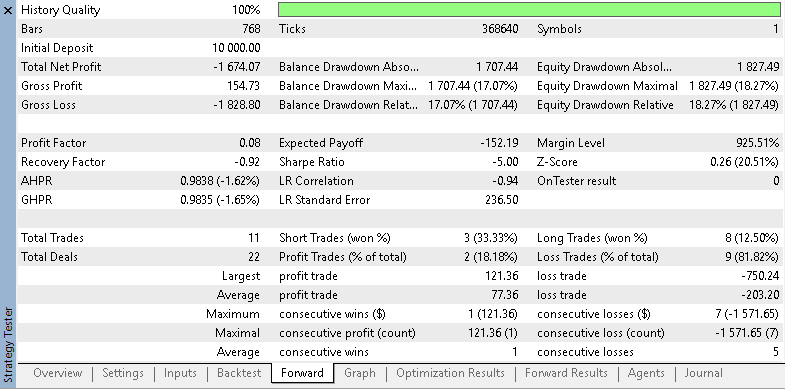Open the Journal tab
This screenshot has width=785, height=389.
(x=703, y=373)
